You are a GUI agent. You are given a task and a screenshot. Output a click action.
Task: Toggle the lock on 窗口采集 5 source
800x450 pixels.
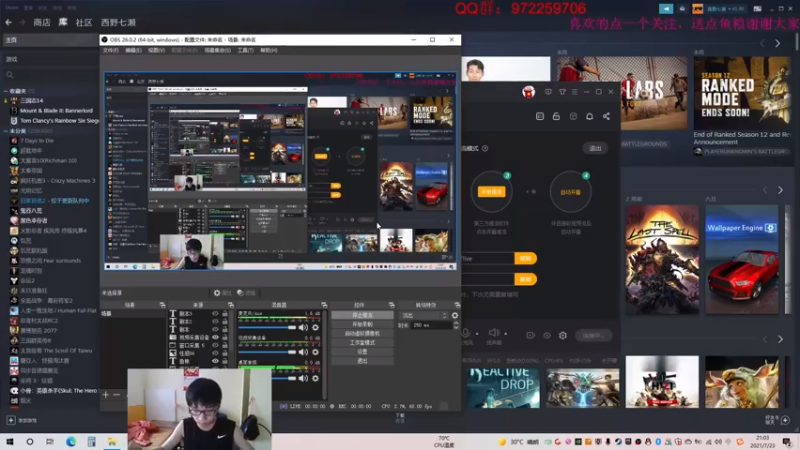[x=224, y=345]
